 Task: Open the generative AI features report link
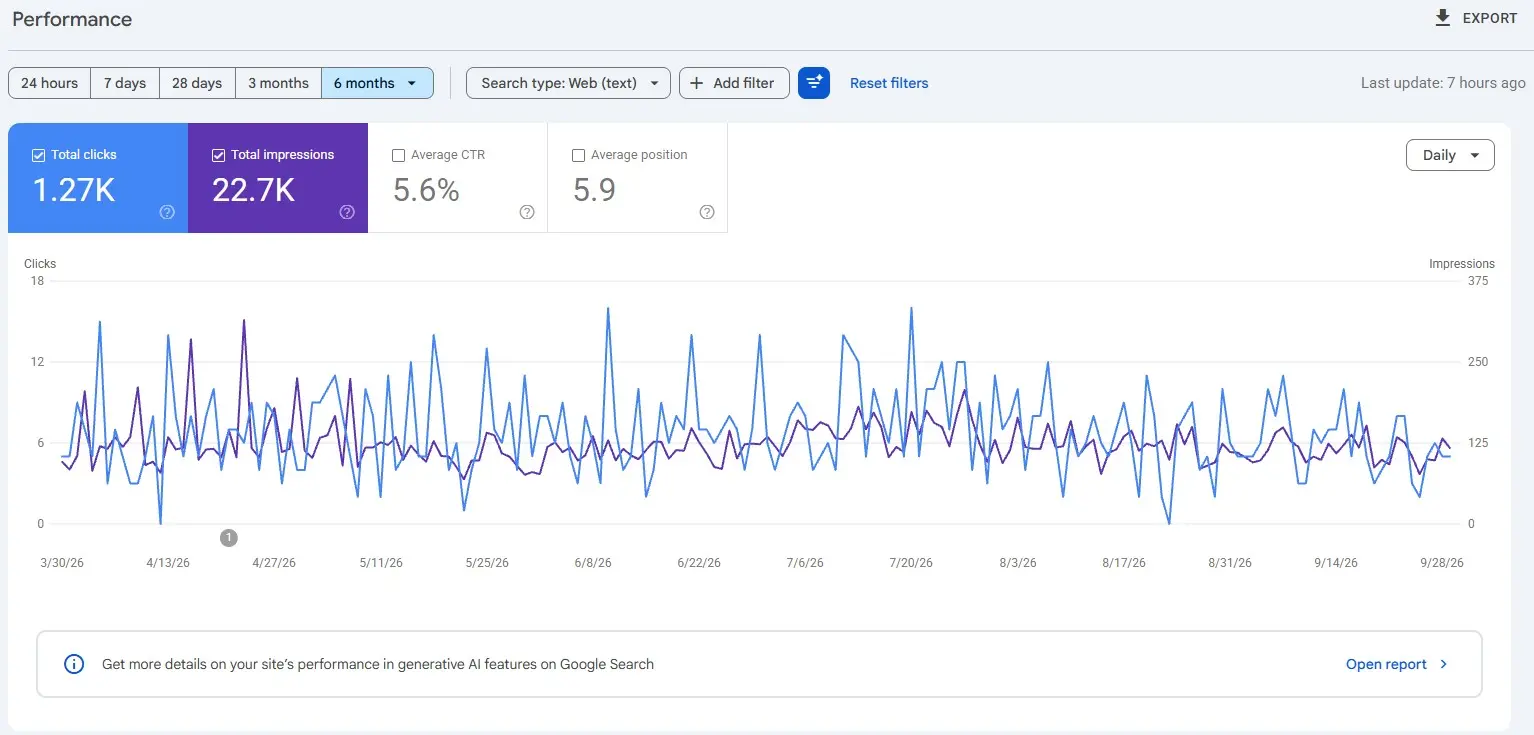[1386, 664]
